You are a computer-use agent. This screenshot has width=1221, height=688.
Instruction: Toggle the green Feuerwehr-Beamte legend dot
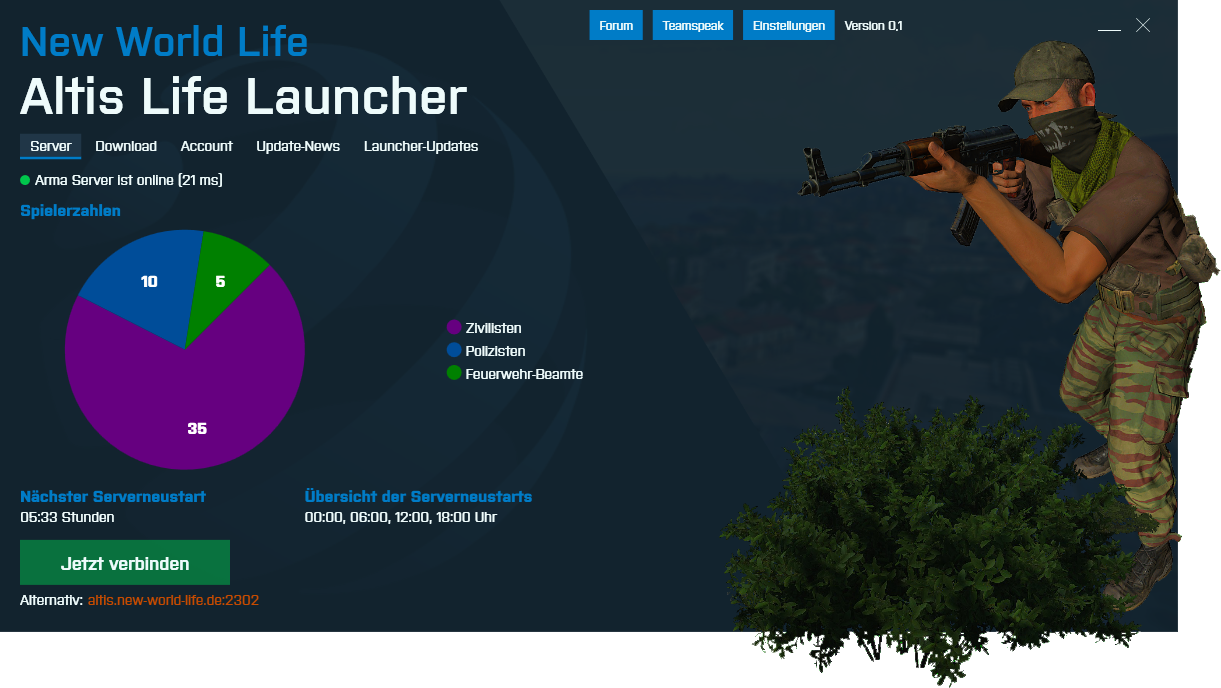pos(455,373)
